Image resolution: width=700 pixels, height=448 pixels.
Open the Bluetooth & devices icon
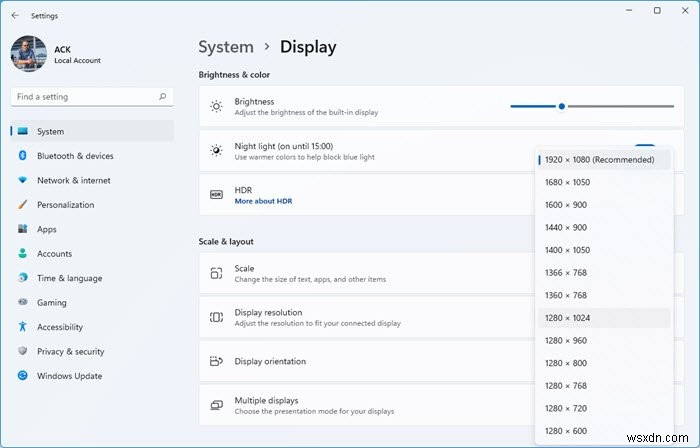(x=23, y=156)
